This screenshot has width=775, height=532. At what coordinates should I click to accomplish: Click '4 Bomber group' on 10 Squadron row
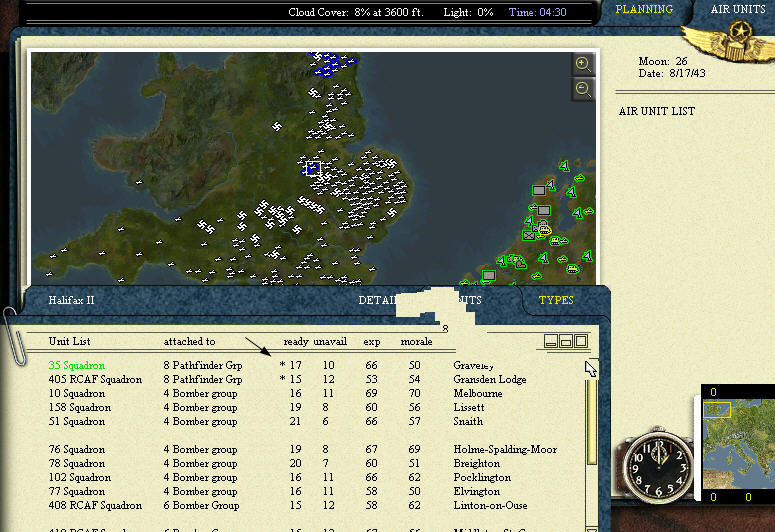click(x=200, y=394)
